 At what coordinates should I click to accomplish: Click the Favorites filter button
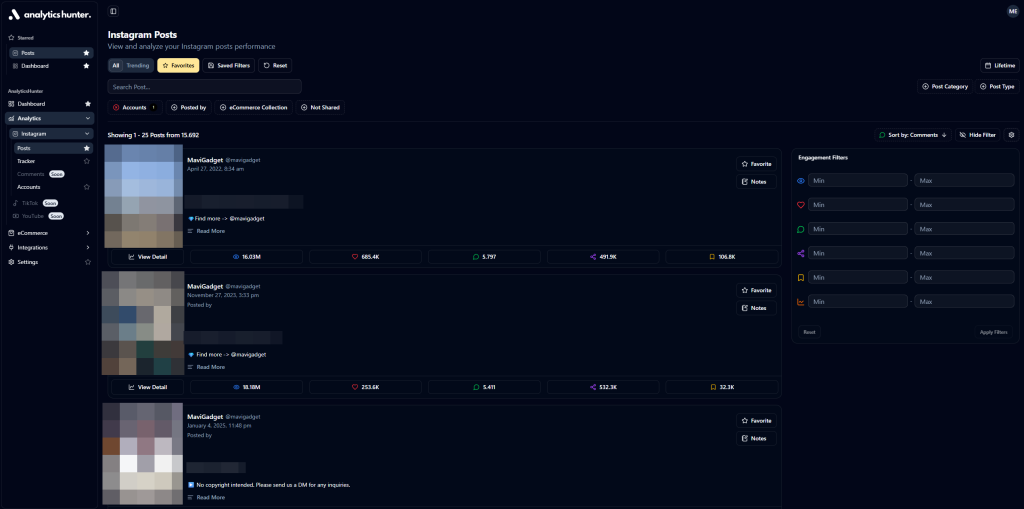[x=178, y=65]
